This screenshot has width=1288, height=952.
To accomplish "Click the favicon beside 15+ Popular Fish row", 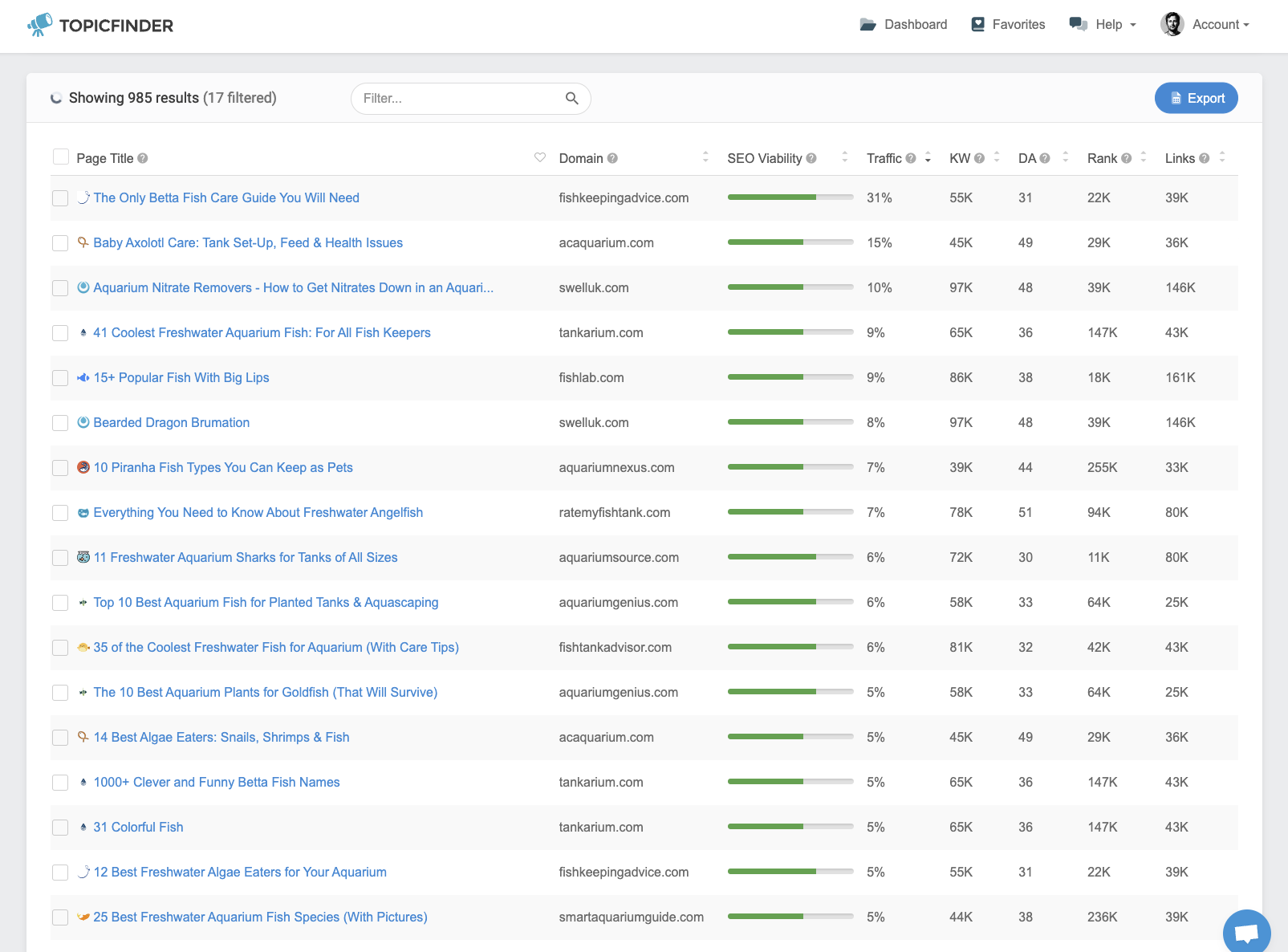I will (83, 377).
